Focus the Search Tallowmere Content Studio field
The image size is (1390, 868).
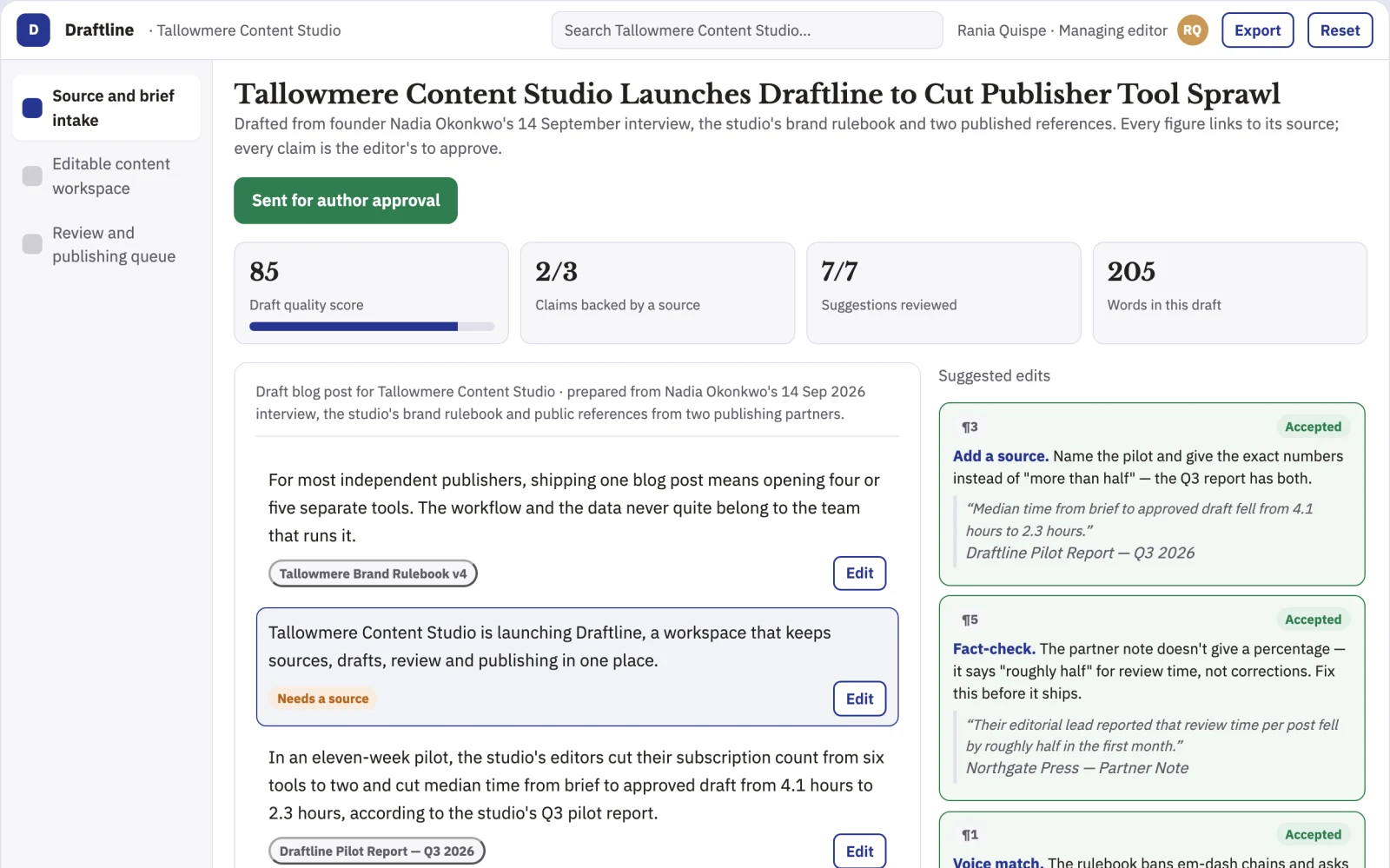(x=747, y=30)
